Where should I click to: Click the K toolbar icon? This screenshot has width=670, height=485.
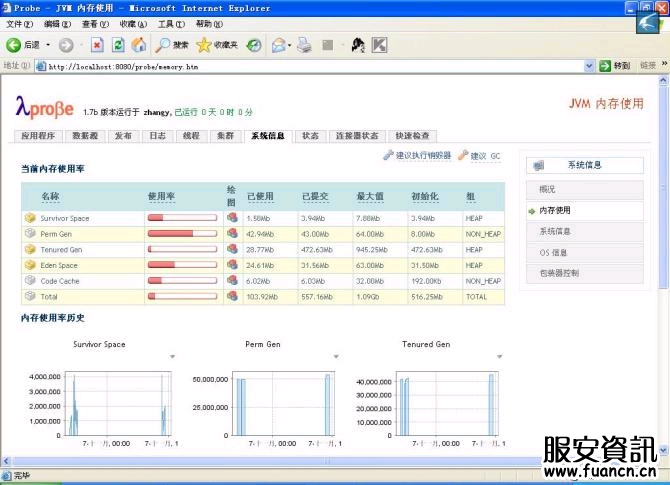(x=379, y=45)
